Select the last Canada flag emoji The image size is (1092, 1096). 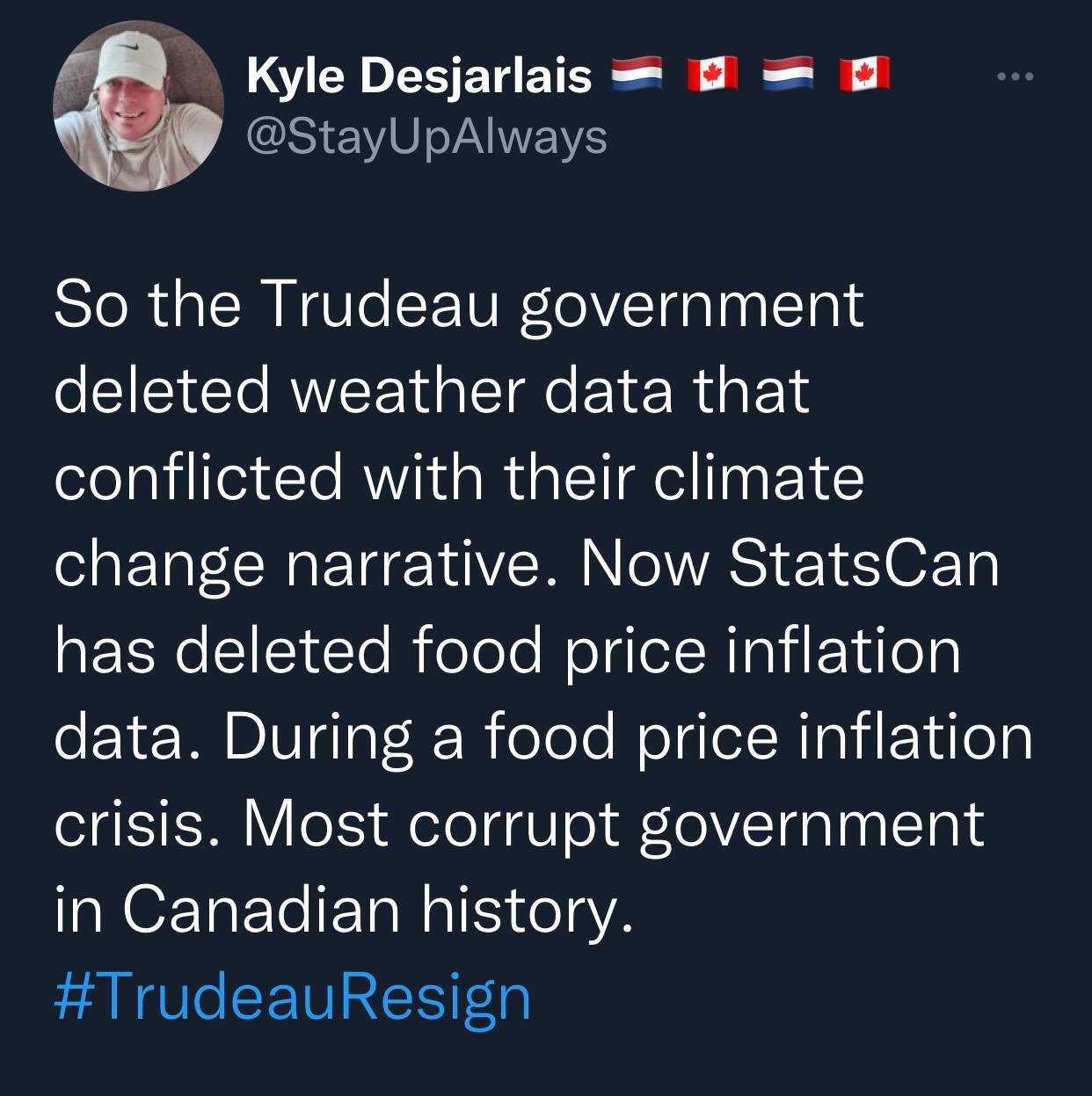(x=863, y=75)
